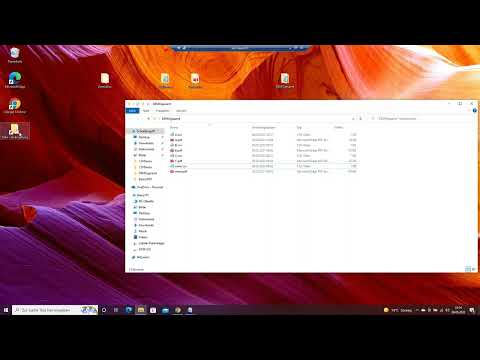480x360 pixels.
Task: Open the weather widget in the taskbar
Action: pyautogui.click(x=398, y=310)
